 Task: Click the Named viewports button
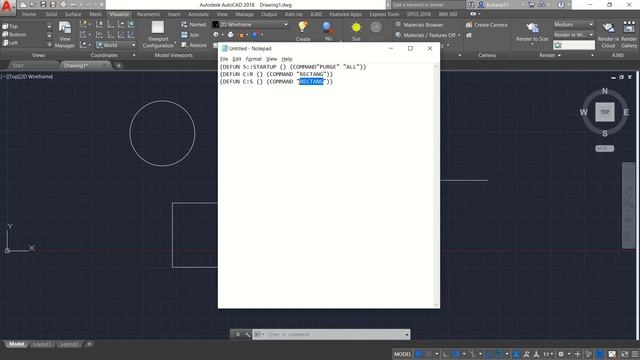point(193,24)
